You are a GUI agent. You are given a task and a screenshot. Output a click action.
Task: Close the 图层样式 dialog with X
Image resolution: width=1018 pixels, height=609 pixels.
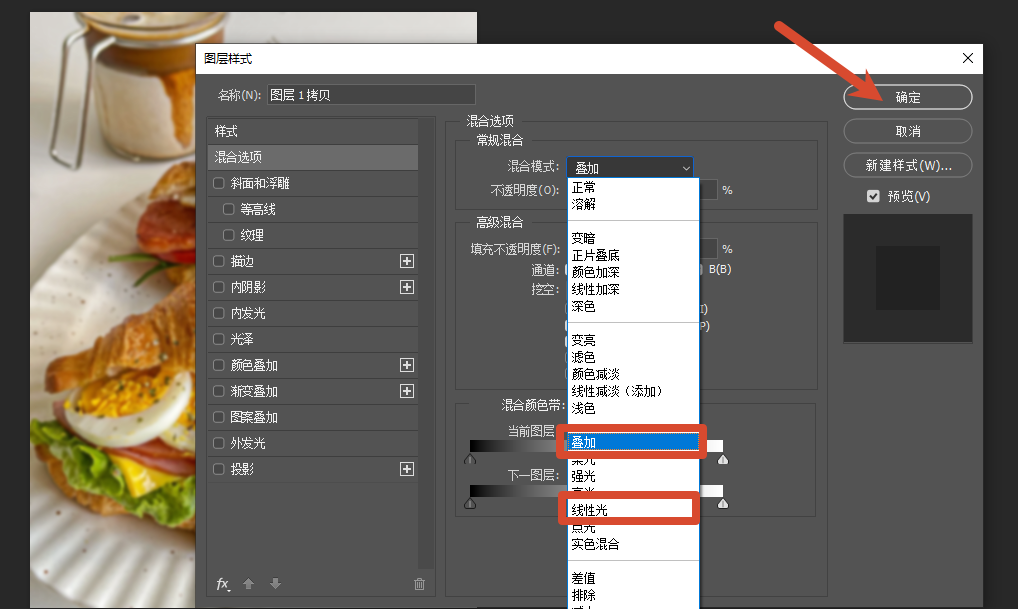(x=967, y=58)
